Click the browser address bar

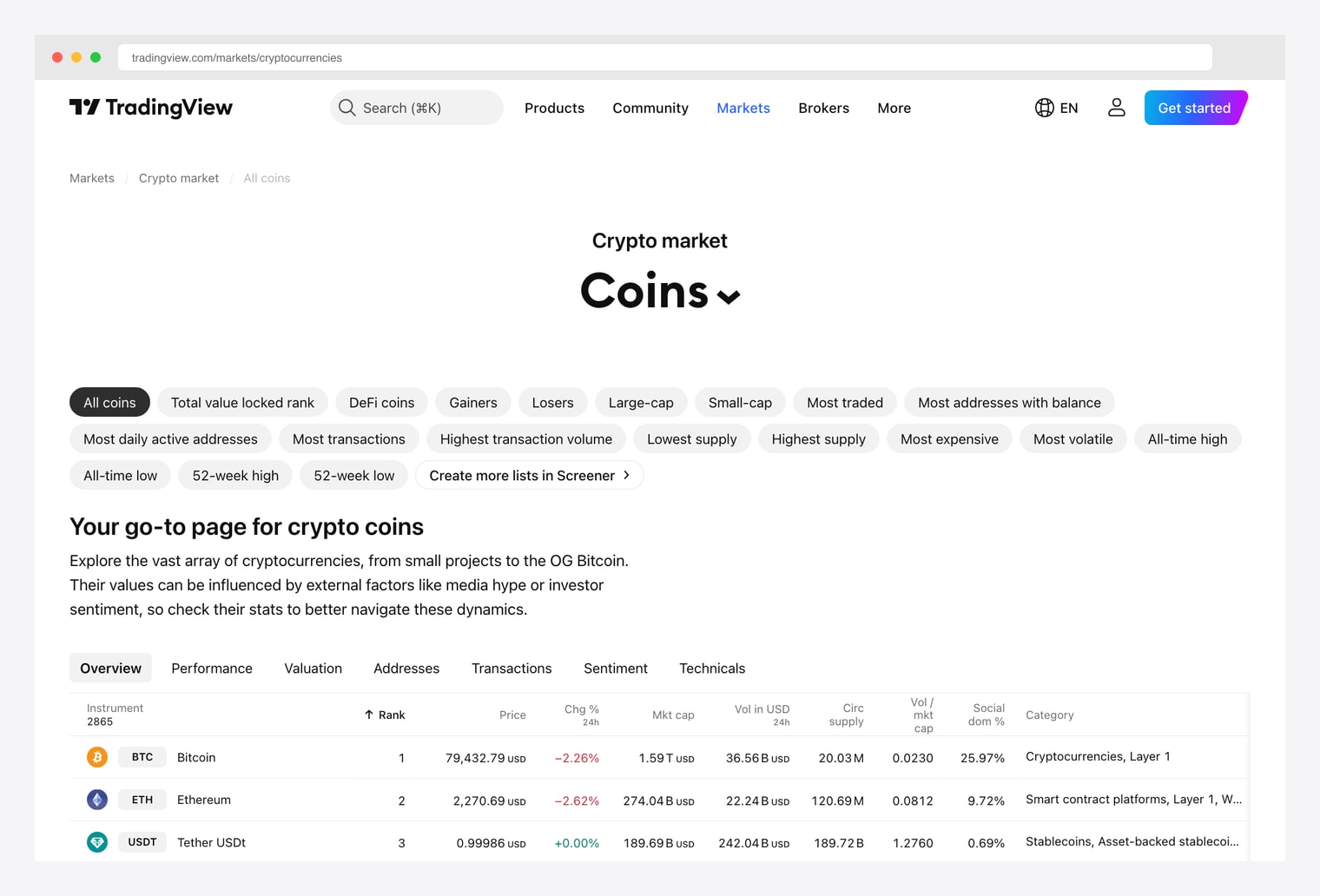point(665,57)
